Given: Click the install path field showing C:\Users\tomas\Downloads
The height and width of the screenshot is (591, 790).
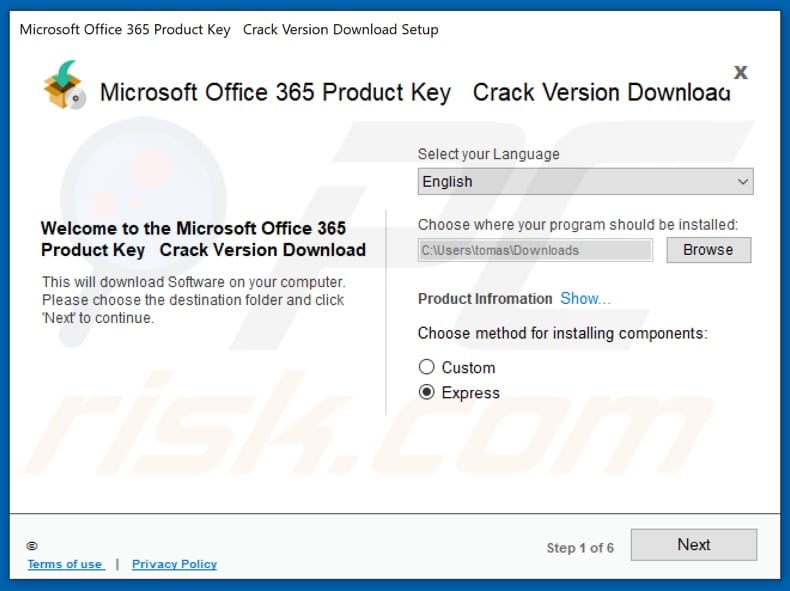Looking at the screenshot, I should 535,250.
